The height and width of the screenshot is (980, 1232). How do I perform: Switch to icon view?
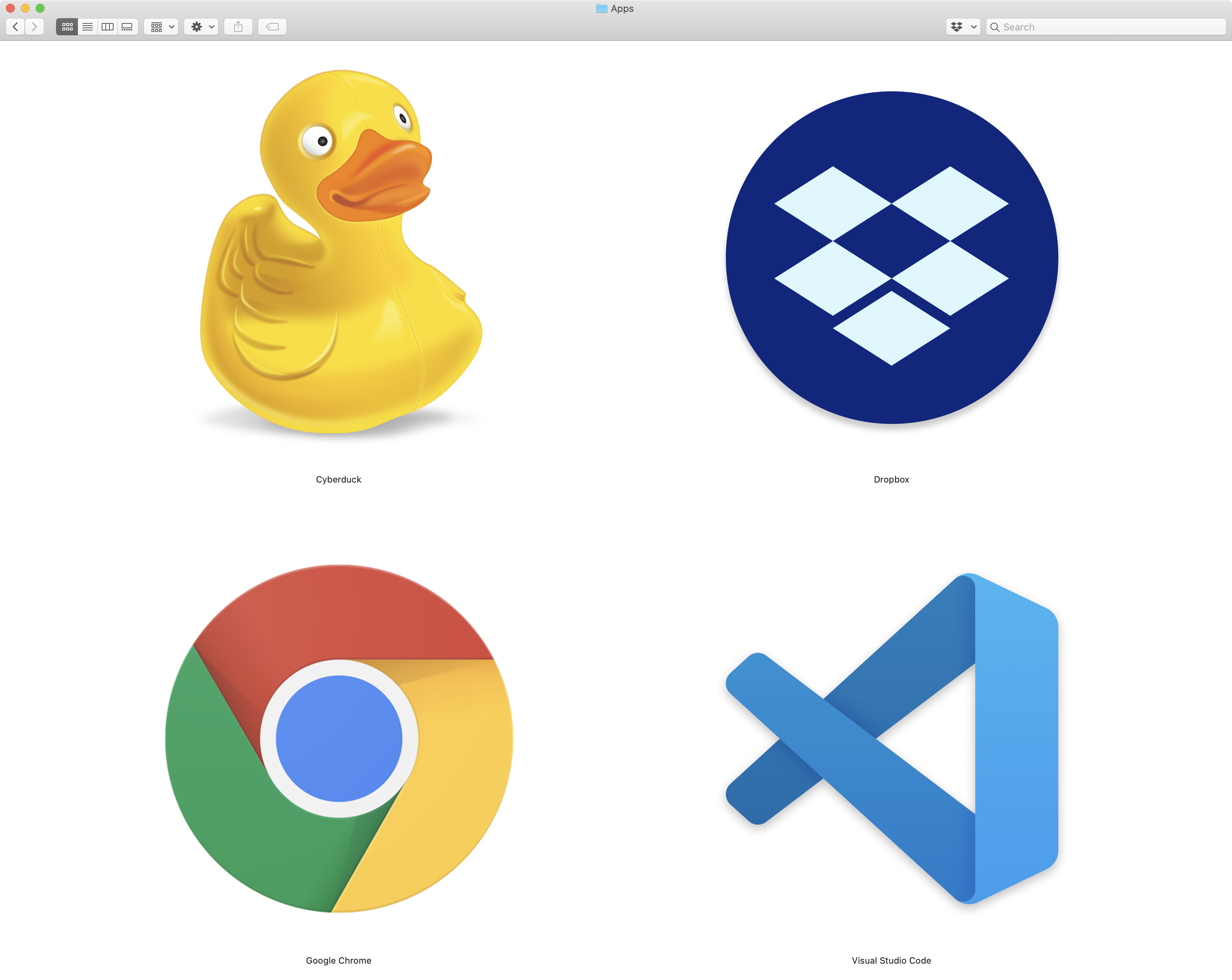[x=67, y=27]
